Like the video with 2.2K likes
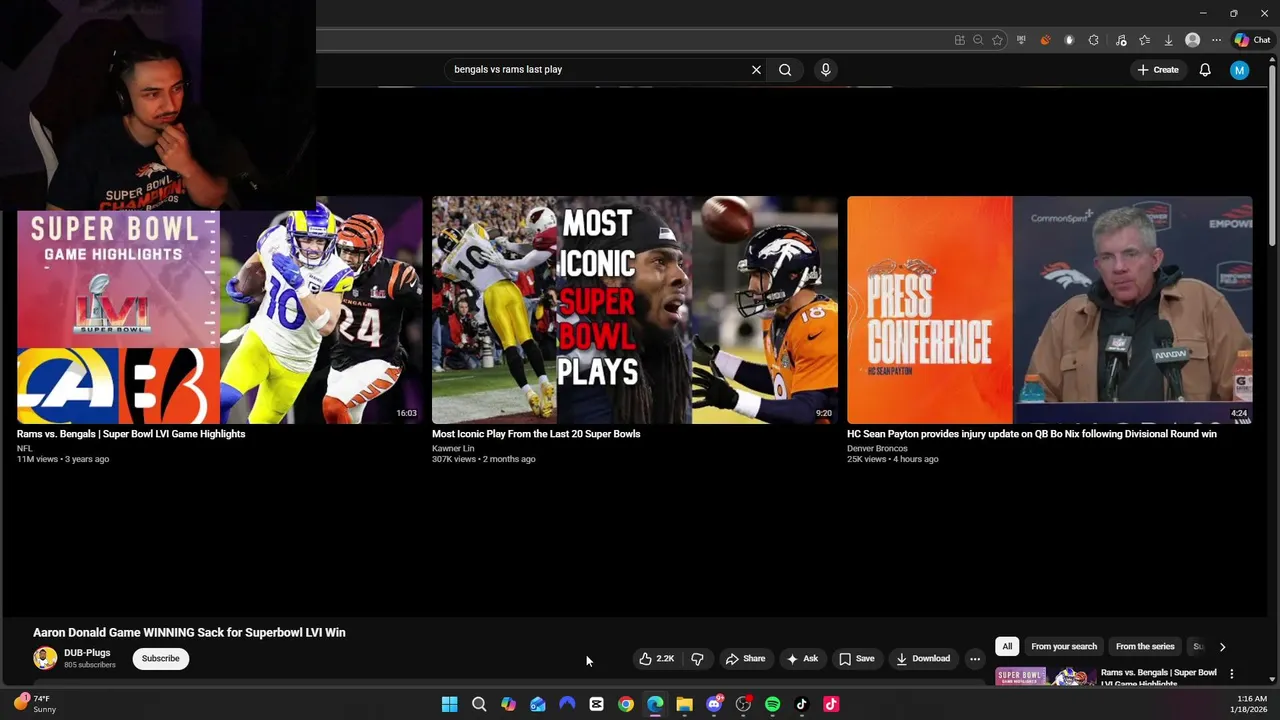Image resolution: width=1280 pixels, height=720 pixels. (x=658, y=658)
